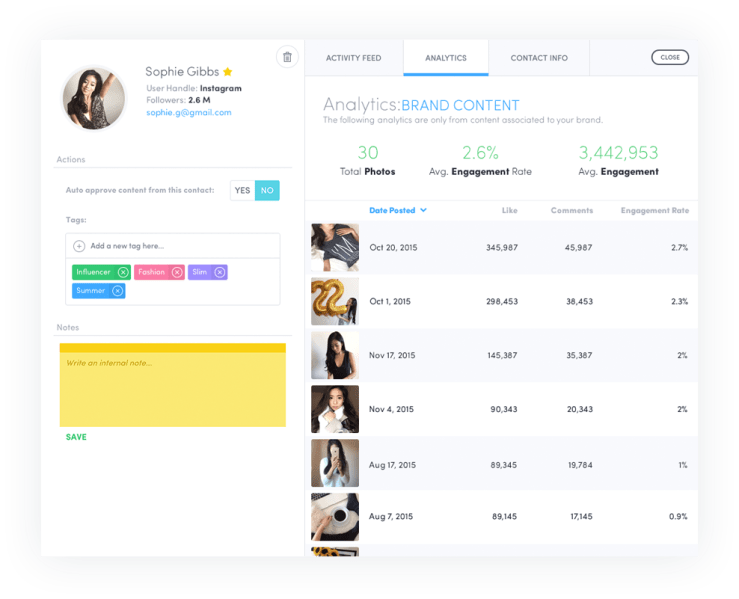Click the 2.6% average engagement rate
This screenshot has height=599, width=739.
[480, 153]
